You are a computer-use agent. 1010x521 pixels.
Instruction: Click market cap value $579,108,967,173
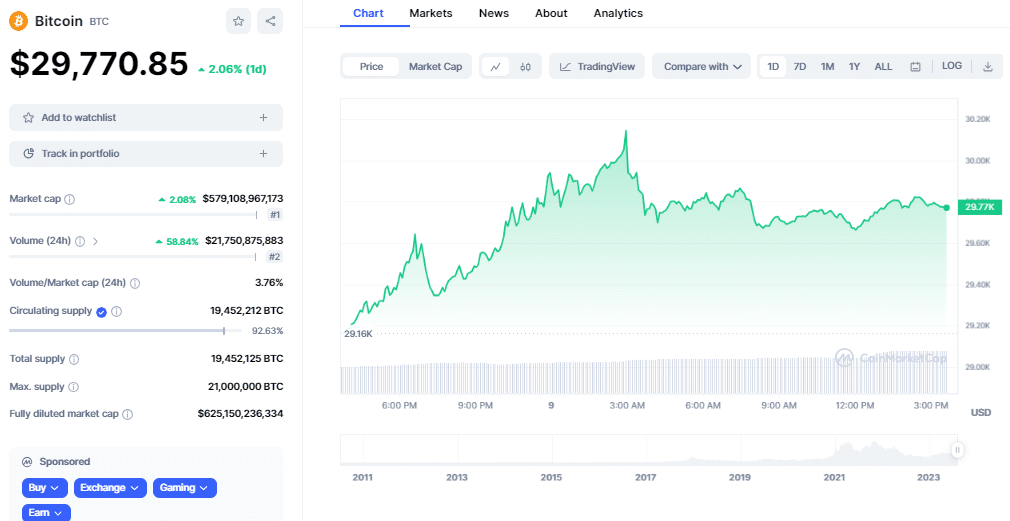(243, 198)
